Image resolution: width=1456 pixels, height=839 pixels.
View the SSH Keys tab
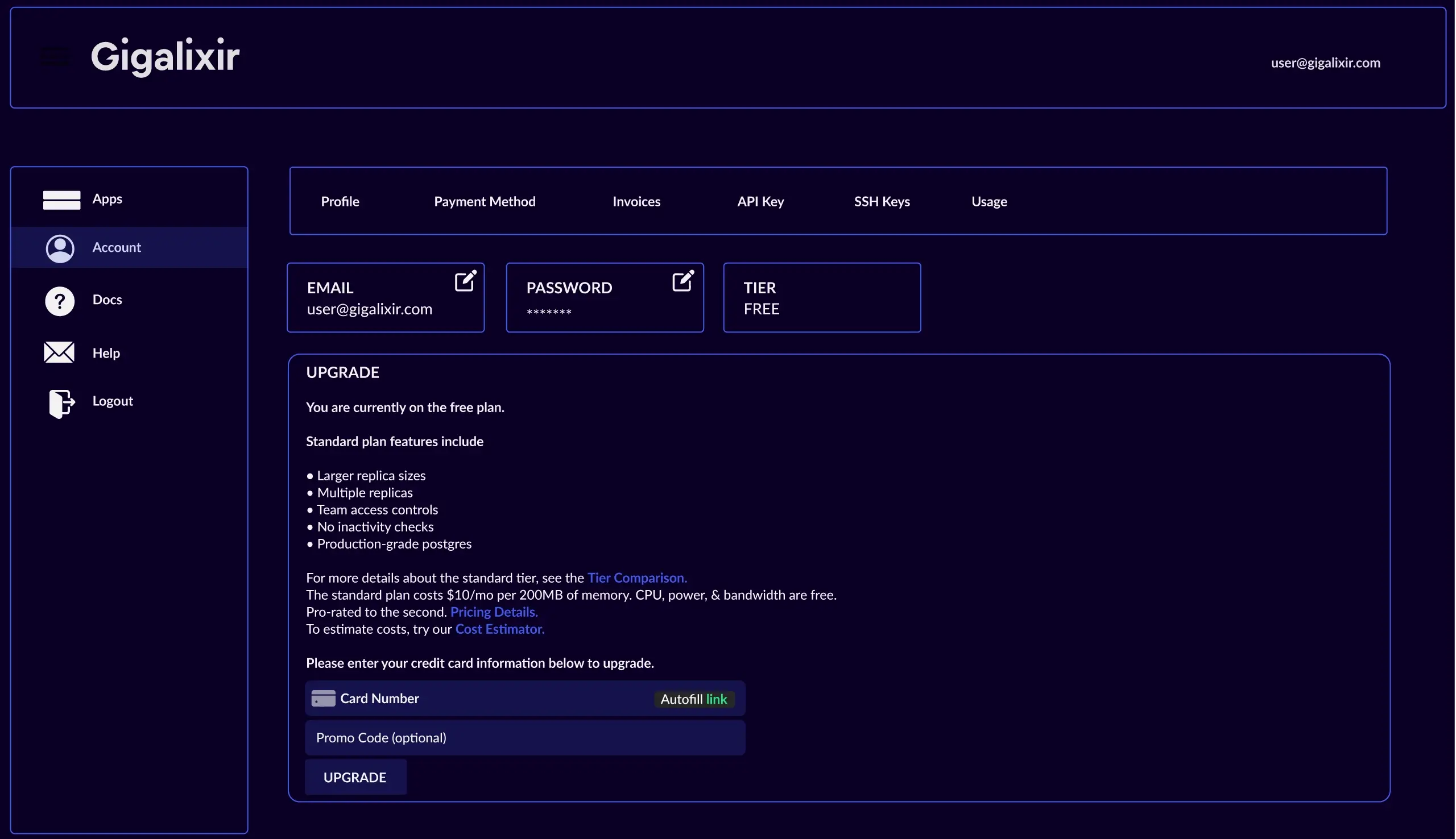click(882, 201)
